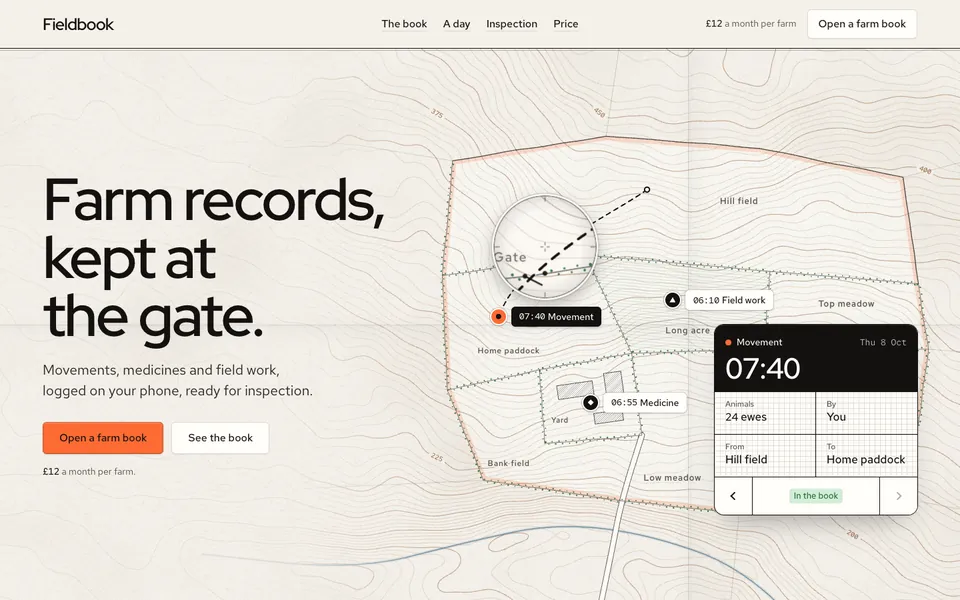This screenshot has height=600, width=960.
Task: Click the Animals 24 ewes cell
Action: (x=765, y=413)
